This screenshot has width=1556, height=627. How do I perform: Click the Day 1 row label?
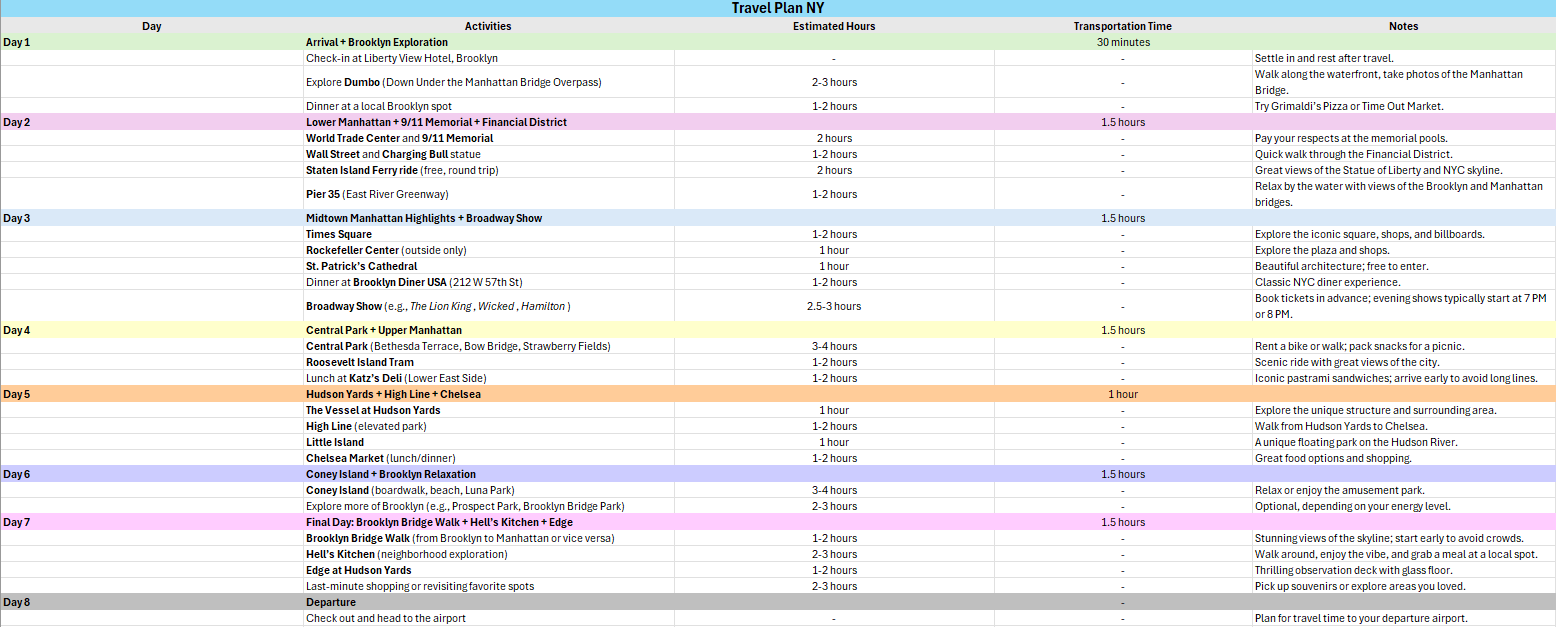pyautogui.click(x=17, y=42)
